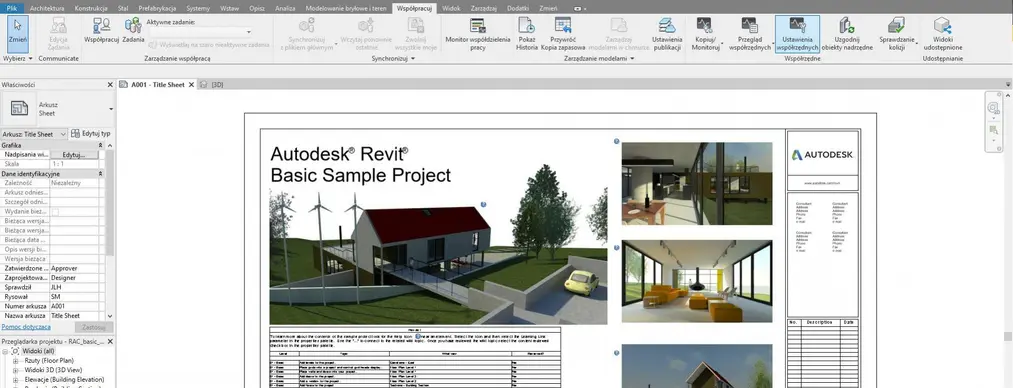Collapse the Widoki (all) tree node
Image resolution: width=1013 pixels, height=388 pixels.
click(x=5, y=351)
